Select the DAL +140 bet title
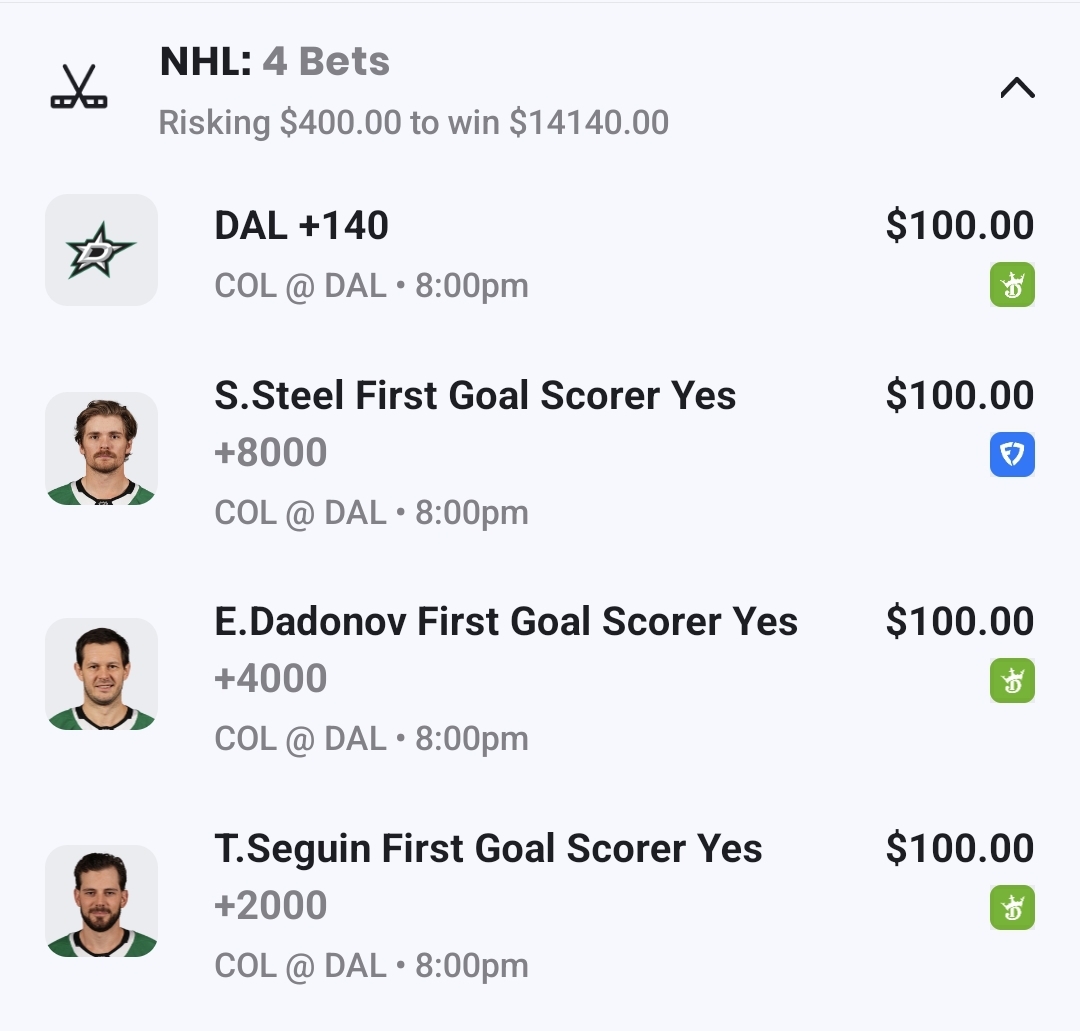 (x=301, y=226)
